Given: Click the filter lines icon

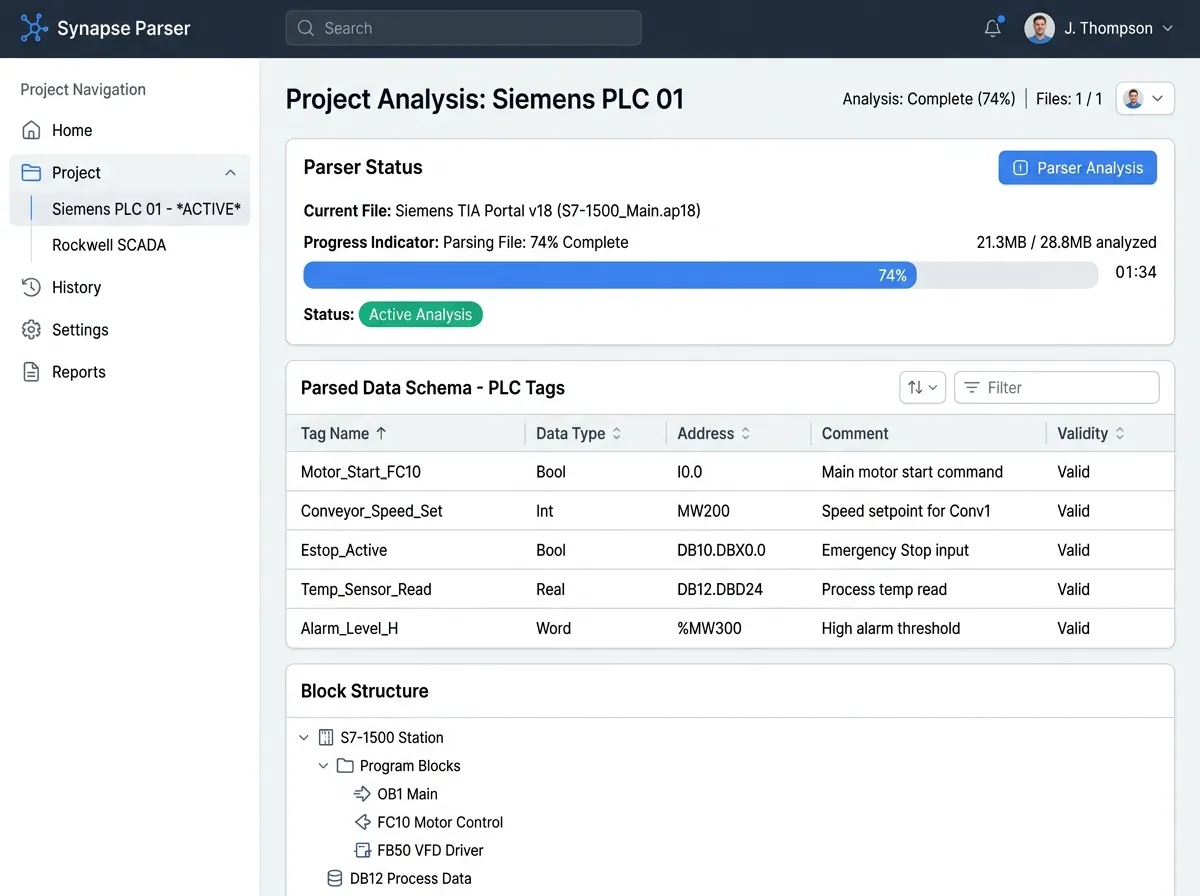Looking at the screenshot, I should click(x=971, y=387).
